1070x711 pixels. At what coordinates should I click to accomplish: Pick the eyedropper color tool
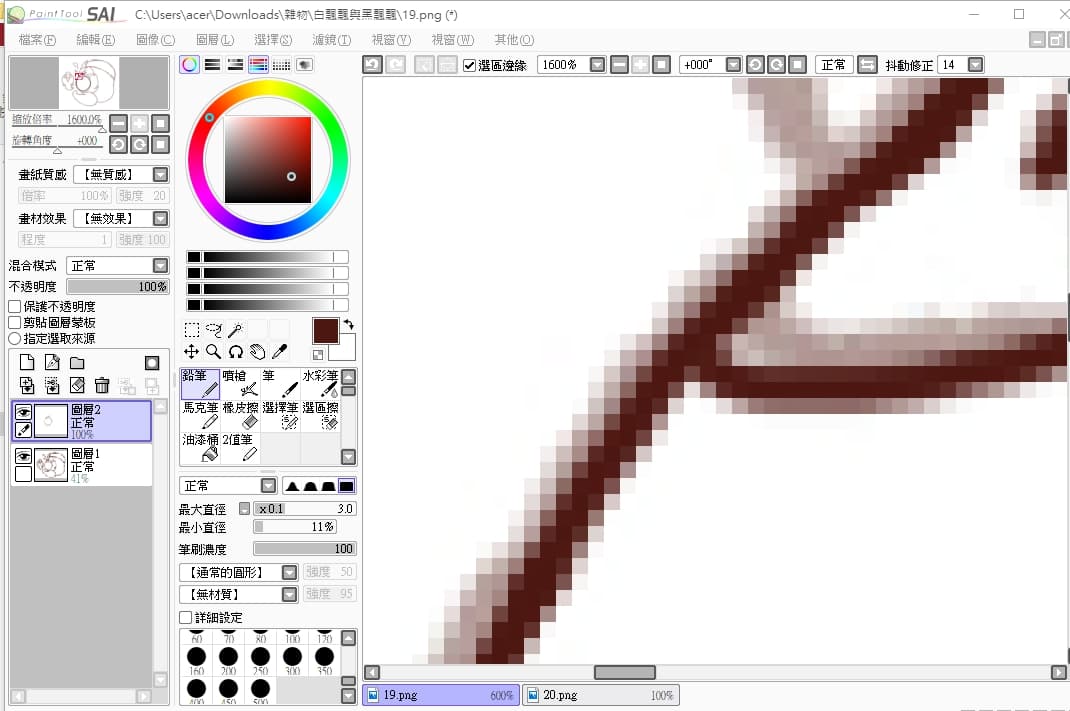click(279, 352)
